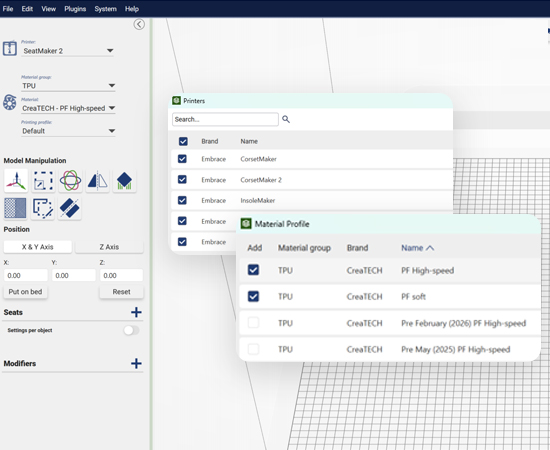Click the Z position input field

coord(121,275)
